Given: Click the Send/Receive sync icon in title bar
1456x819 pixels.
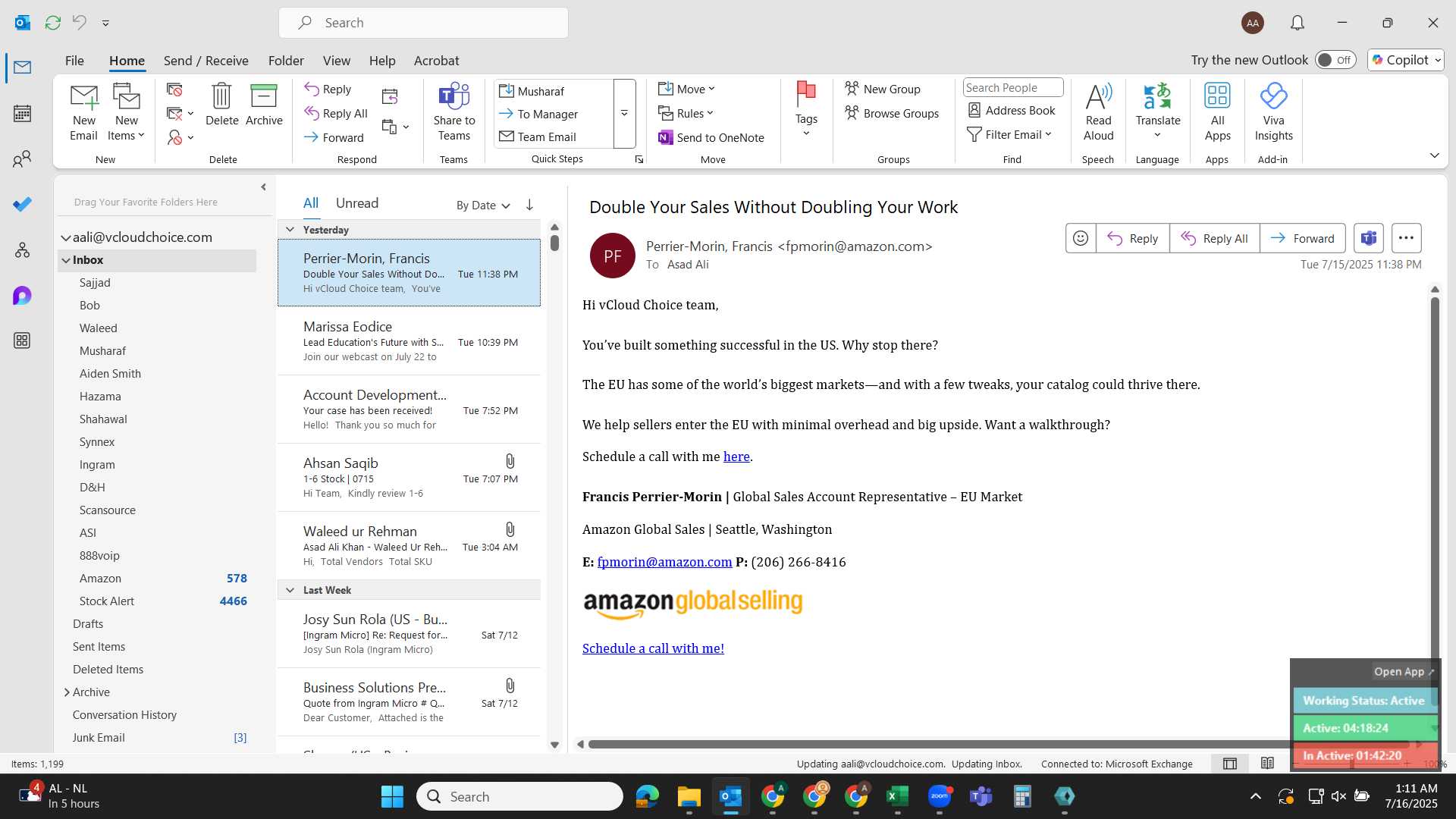Looking at the screenshot, I should 53,23.
